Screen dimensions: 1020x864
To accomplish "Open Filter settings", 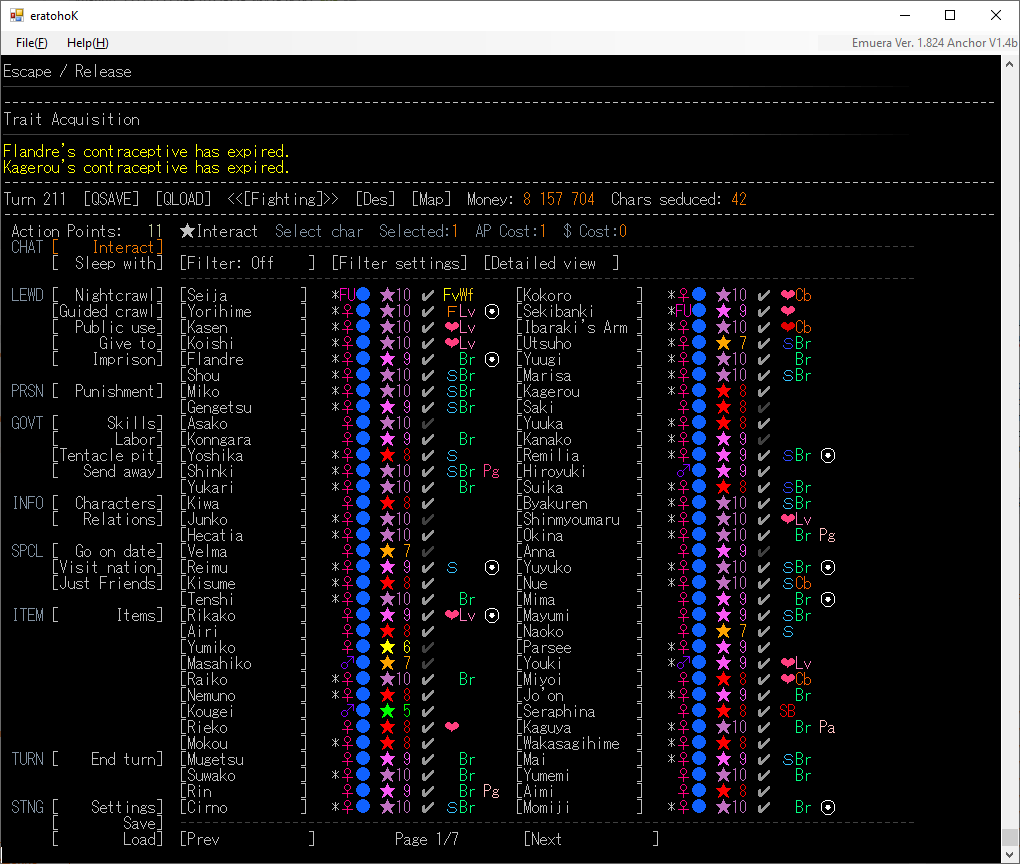I will 399,264.
